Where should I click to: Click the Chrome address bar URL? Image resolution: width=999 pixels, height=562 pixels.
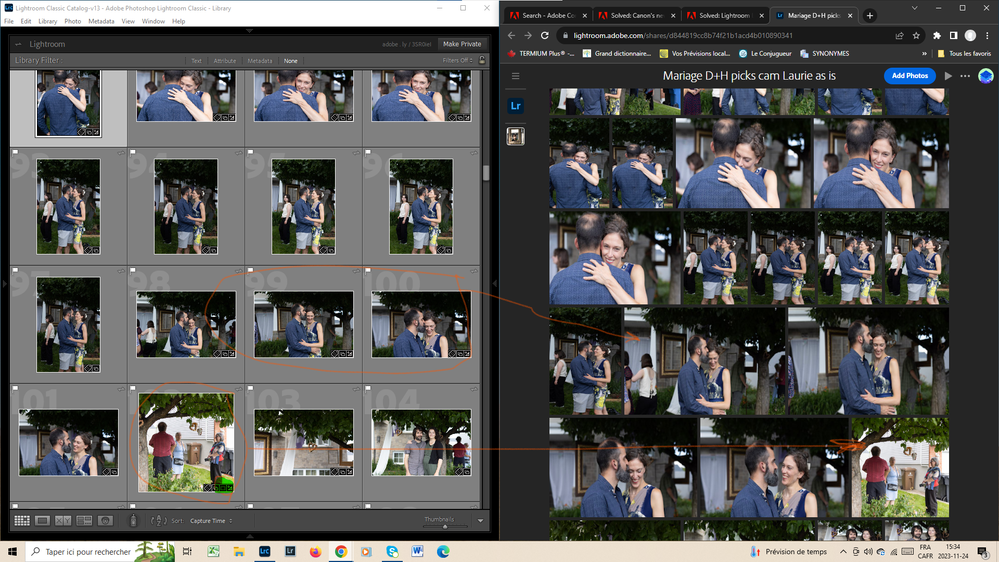coord(682,36)
